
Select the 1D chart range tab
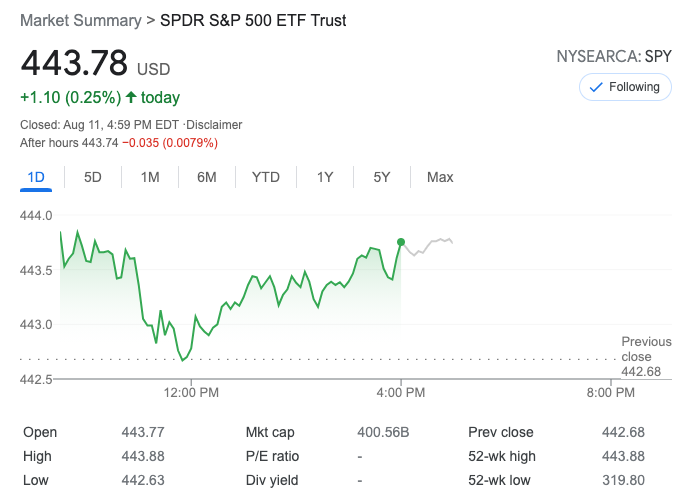36,177
